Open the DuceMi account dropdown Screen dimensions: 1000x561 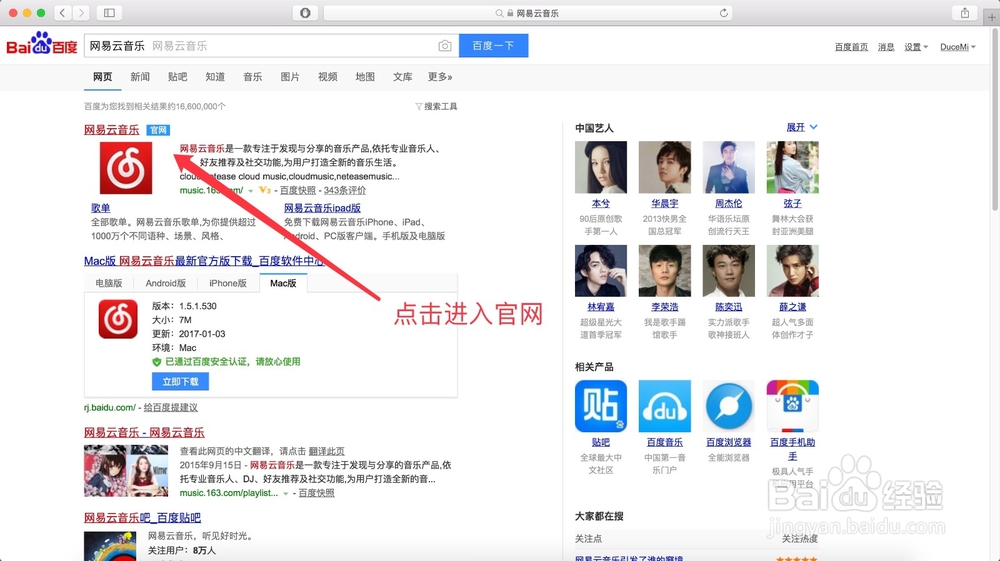click(x=958, y=47)
